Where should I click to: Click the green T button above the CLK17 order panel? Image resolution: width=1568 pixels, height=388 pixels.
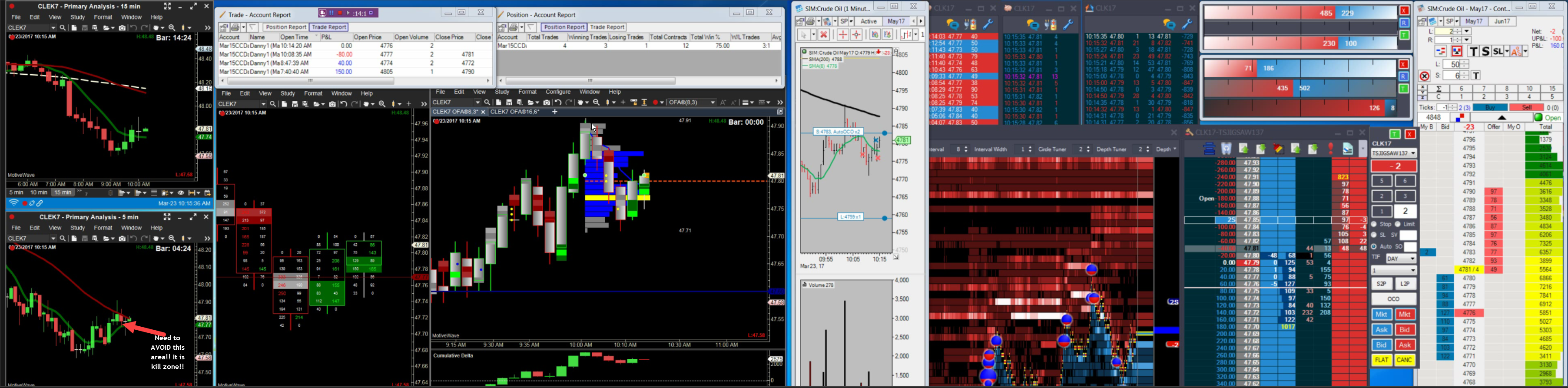1395,134
